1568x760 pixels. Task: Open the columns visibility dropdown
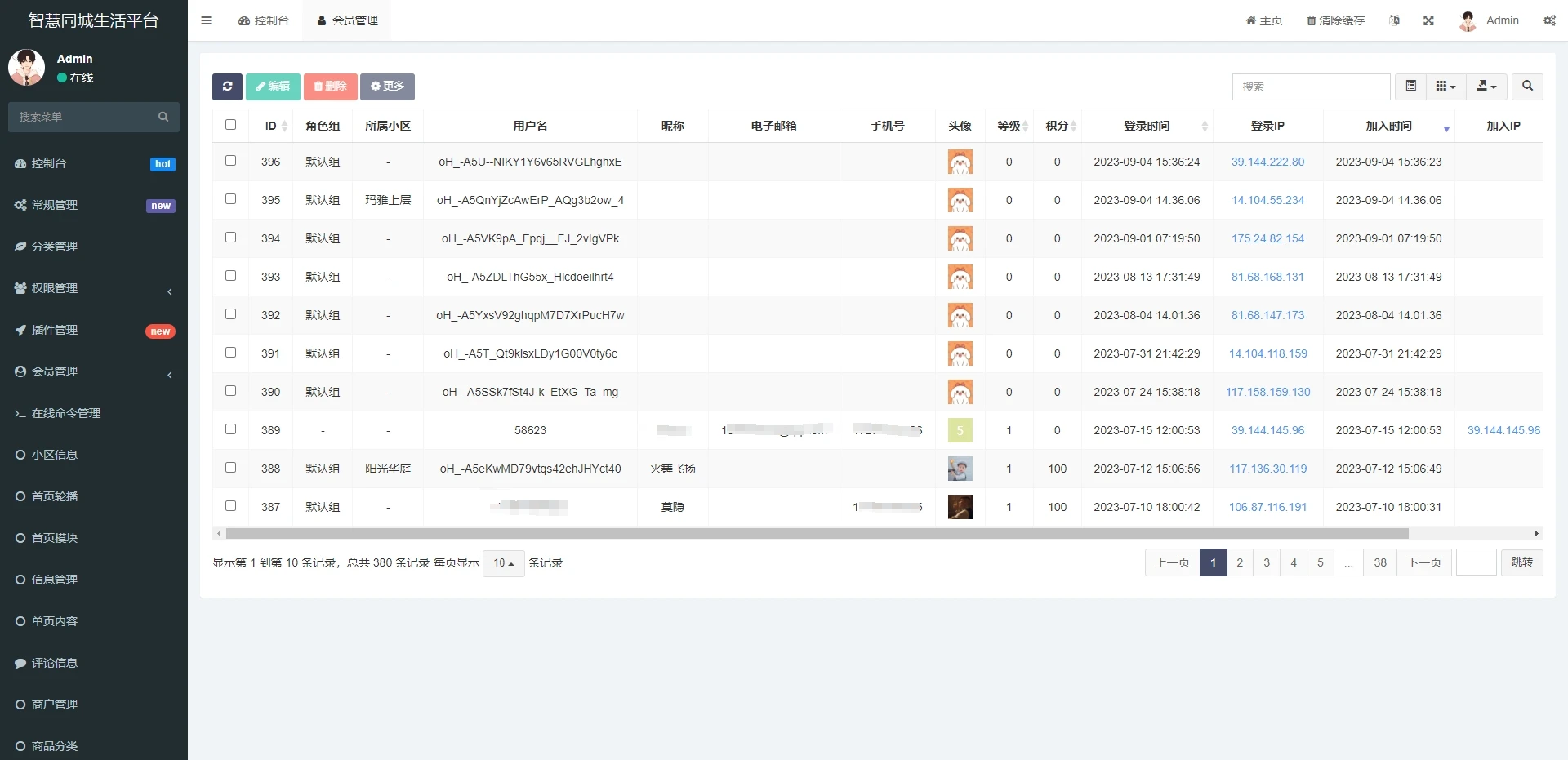pos(1445,87)
